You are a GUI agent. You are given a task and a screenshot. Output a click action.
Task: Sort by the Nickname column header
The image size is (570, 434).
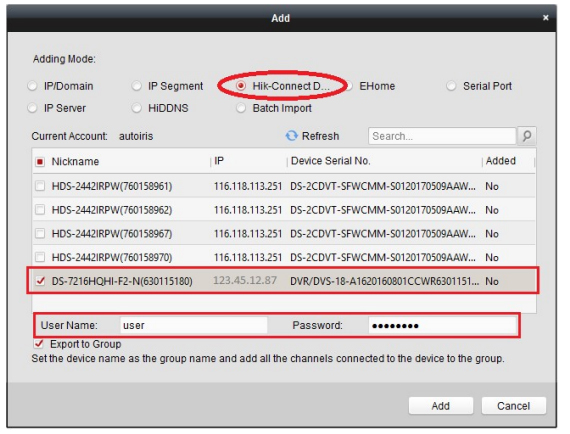[x=75, y=161]
